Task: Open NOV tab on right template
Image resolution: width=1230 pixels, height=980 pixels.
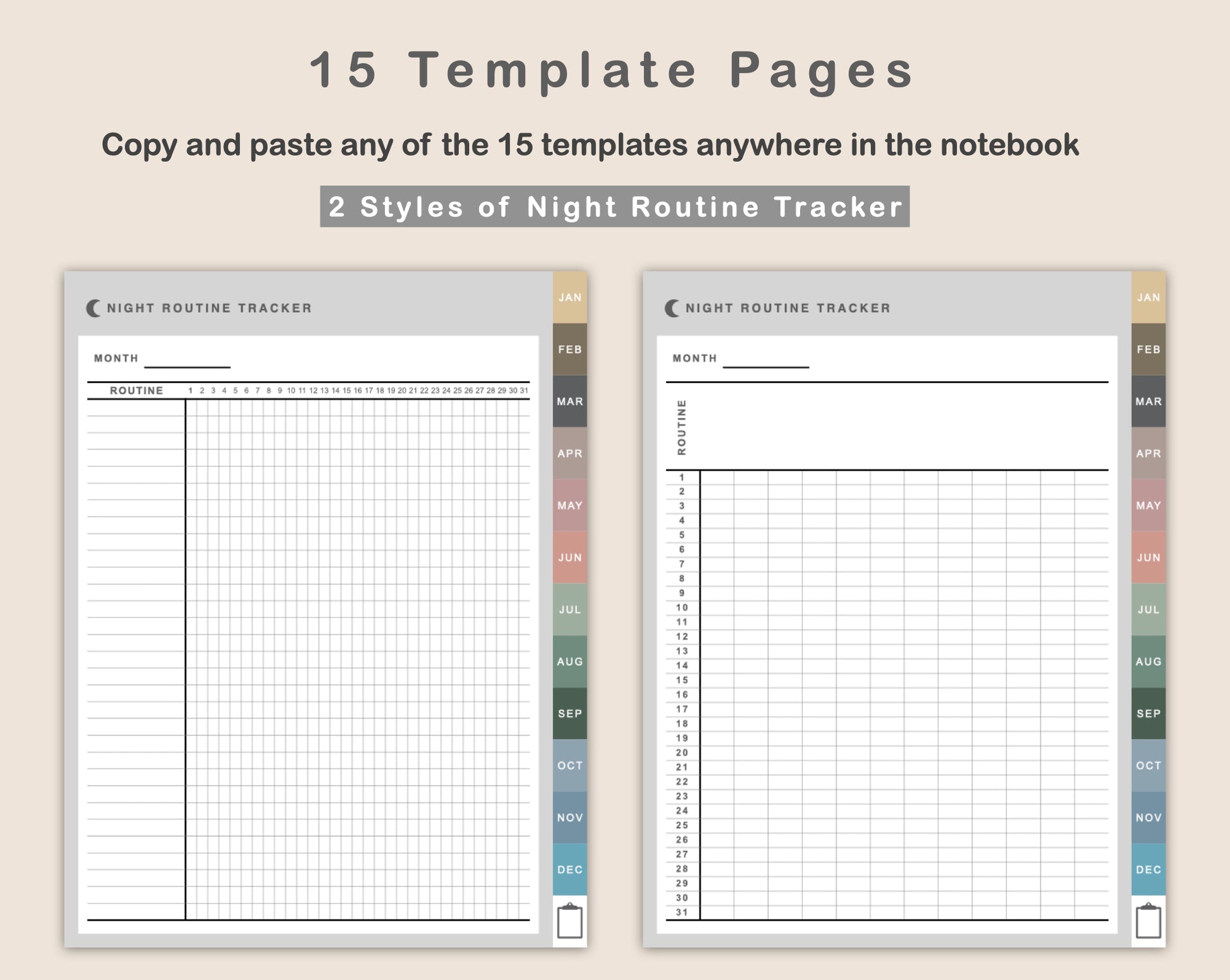Action: coord(1148,818)
